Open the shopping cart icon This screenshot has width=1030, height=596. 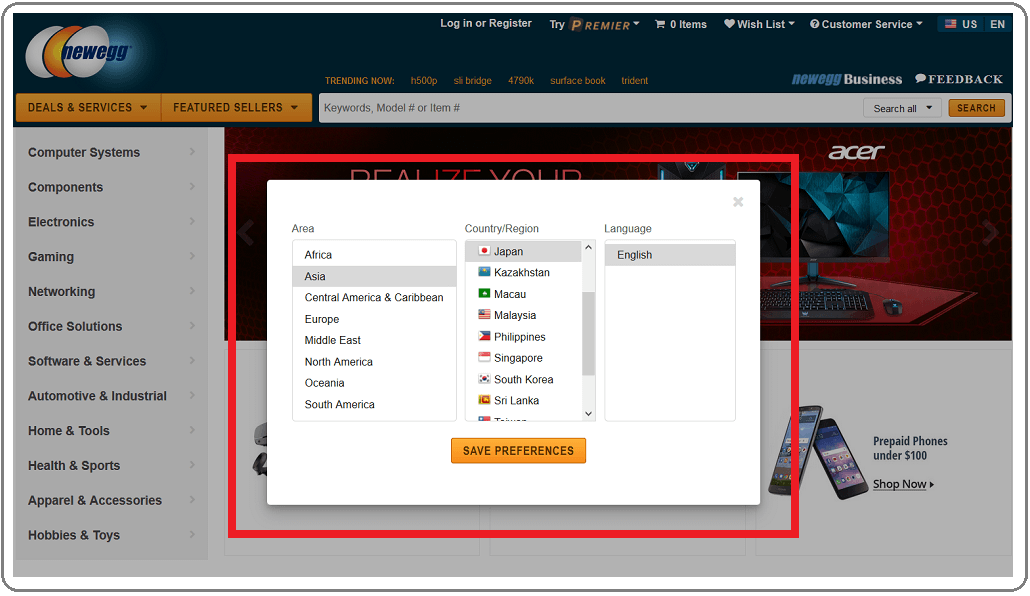point(660,24)
